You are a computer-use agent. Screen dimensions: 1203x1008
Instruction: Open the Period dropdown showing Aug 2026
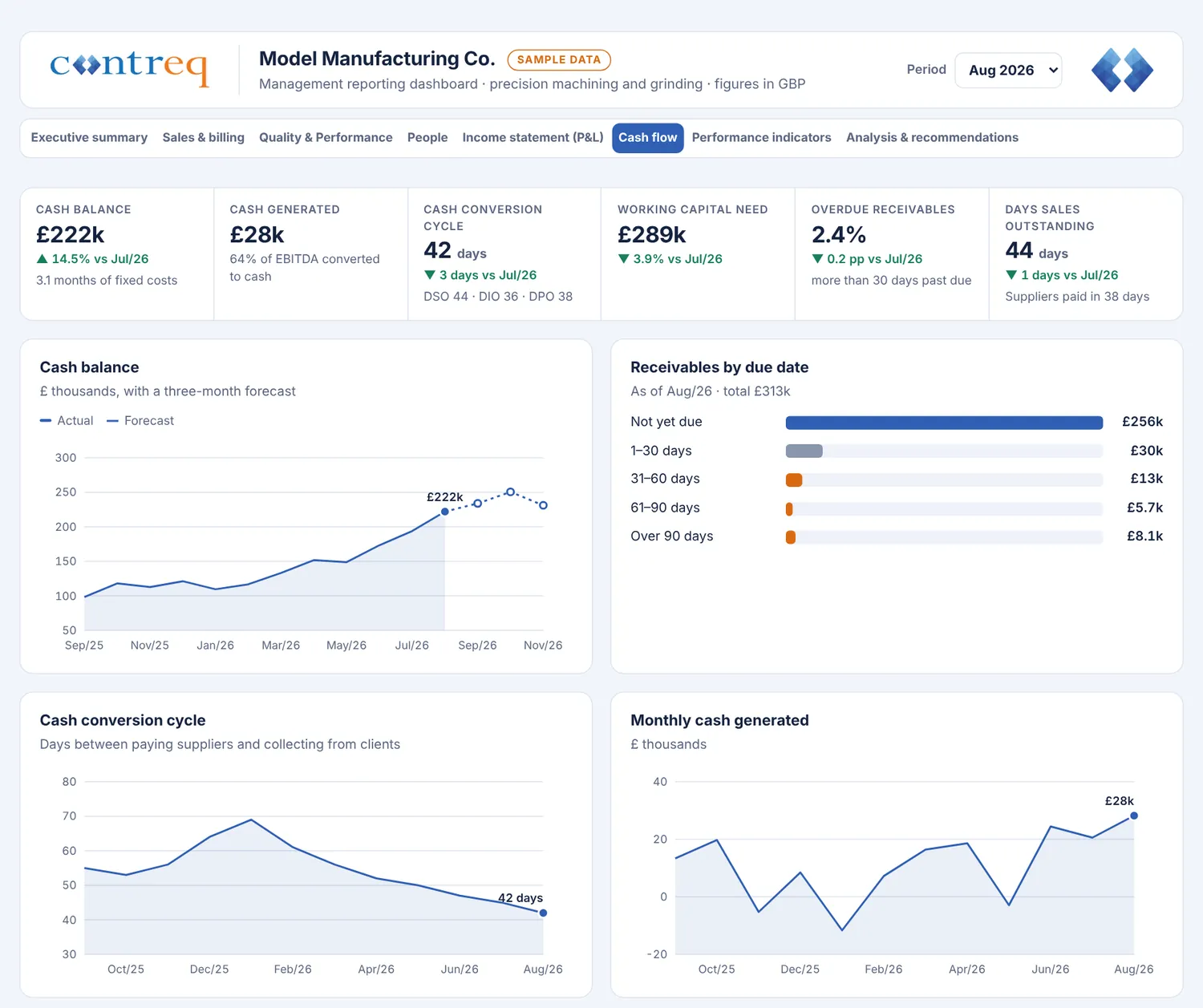tap(1008, 71)
